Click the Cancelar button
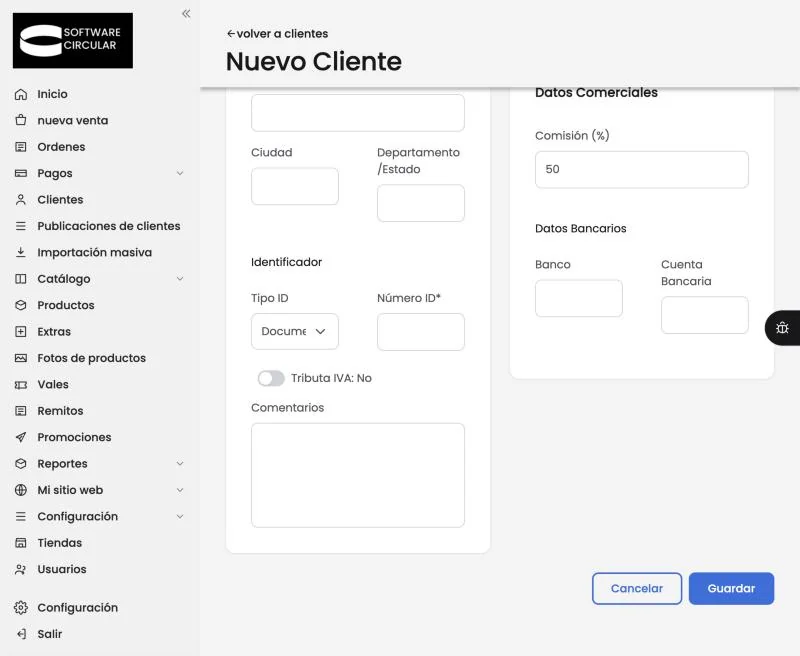Screen dimensions: 800x656 637,589
